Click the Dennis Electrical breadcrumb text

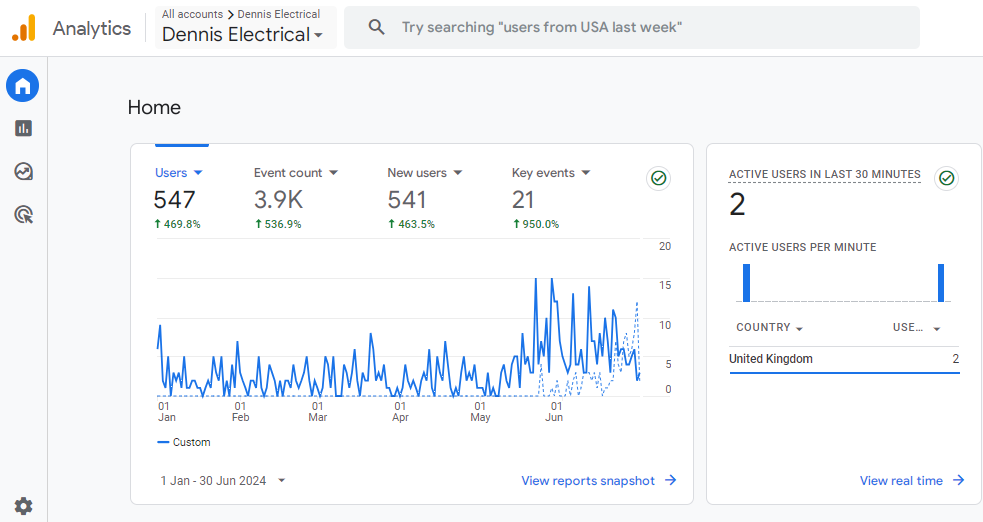tap(278, 14)
